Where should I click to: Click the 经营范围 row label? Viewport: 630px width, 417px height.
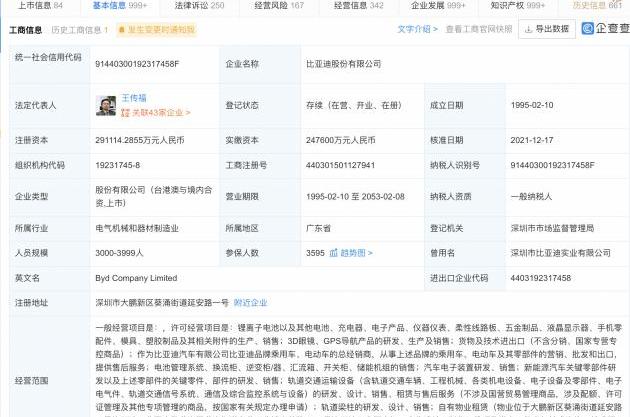coord(31,380)
